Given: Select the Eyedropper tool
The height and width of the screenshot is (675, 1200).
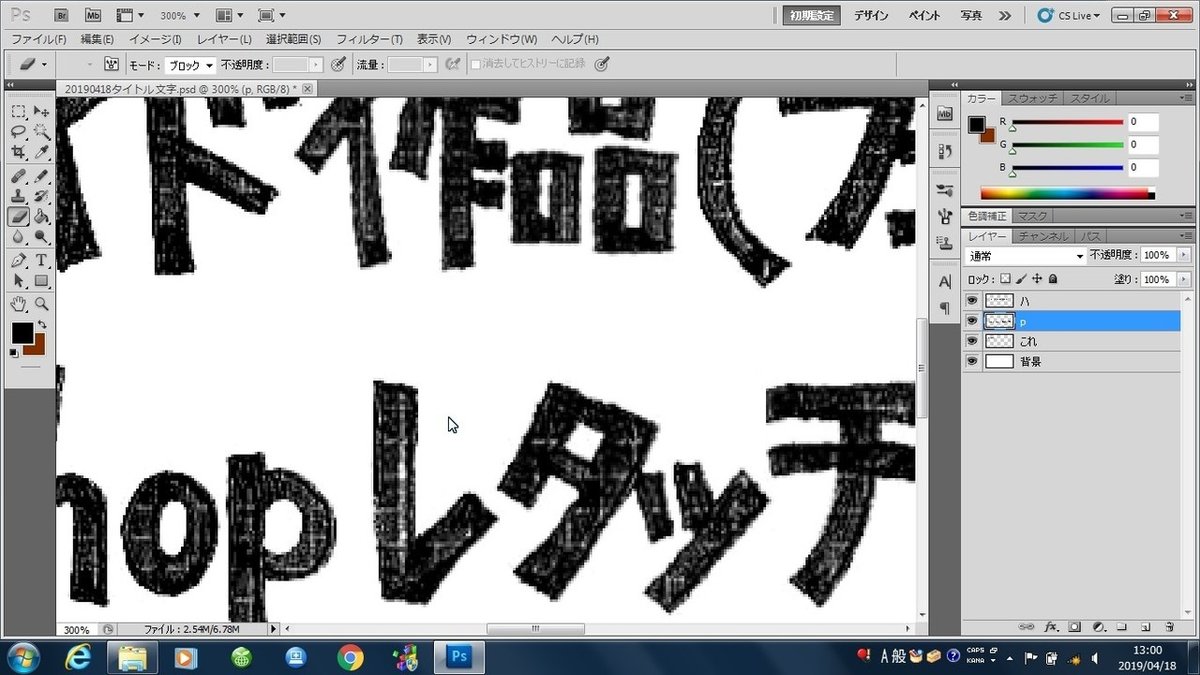Looking at the screenshot, I should (x=41, y=153).
